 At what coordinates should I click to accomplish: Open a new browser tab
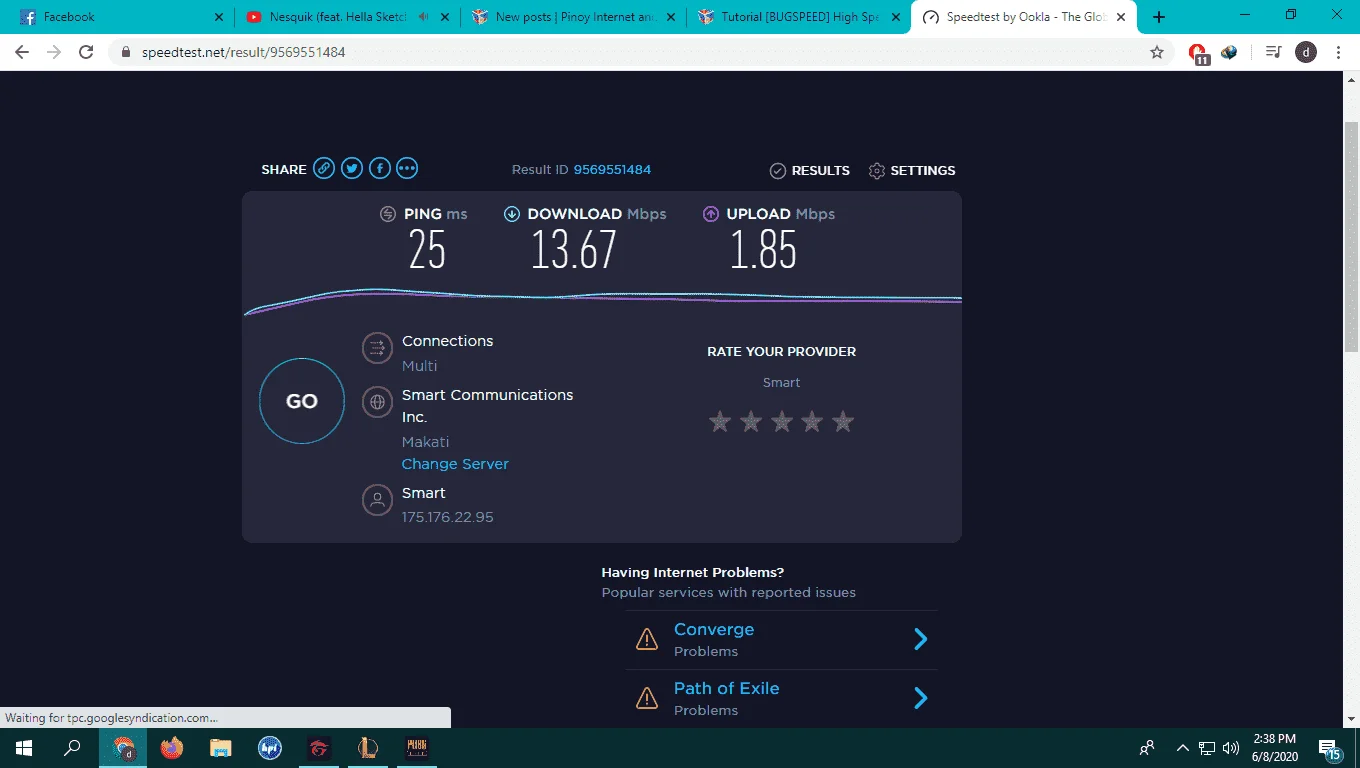1159,17
